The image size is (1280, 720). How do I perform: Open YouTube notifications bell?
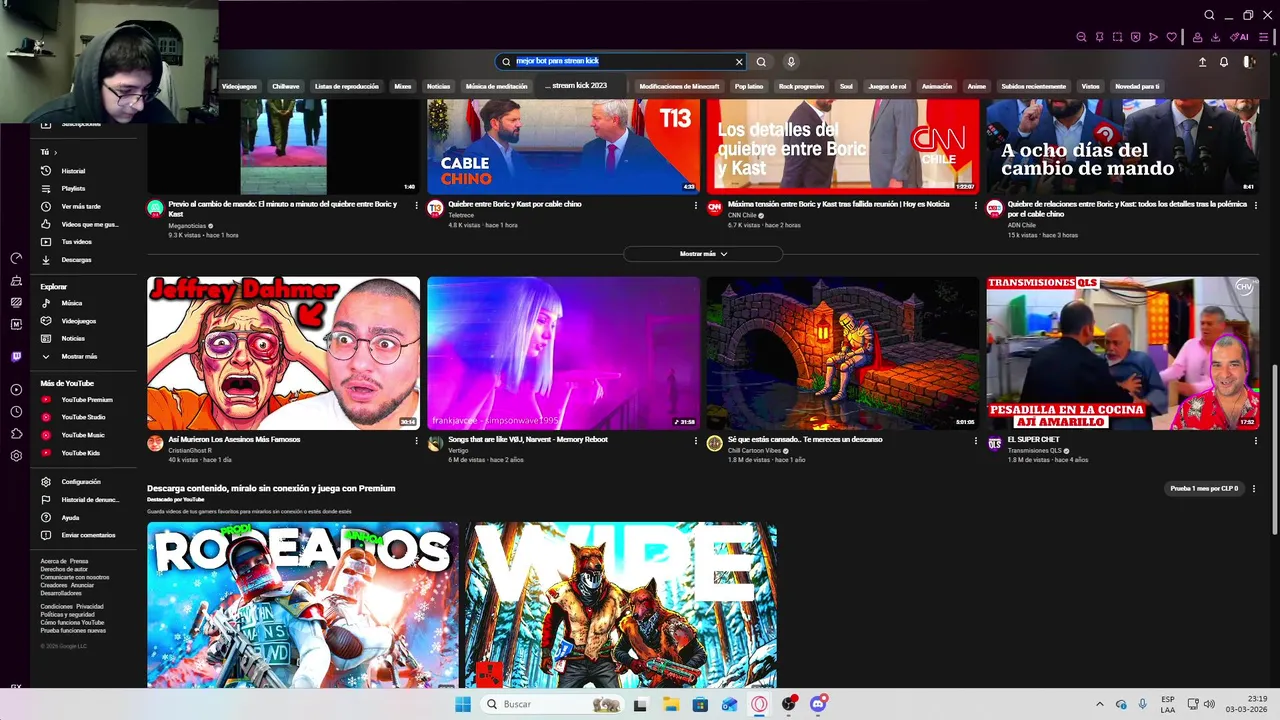[1224, 62]
